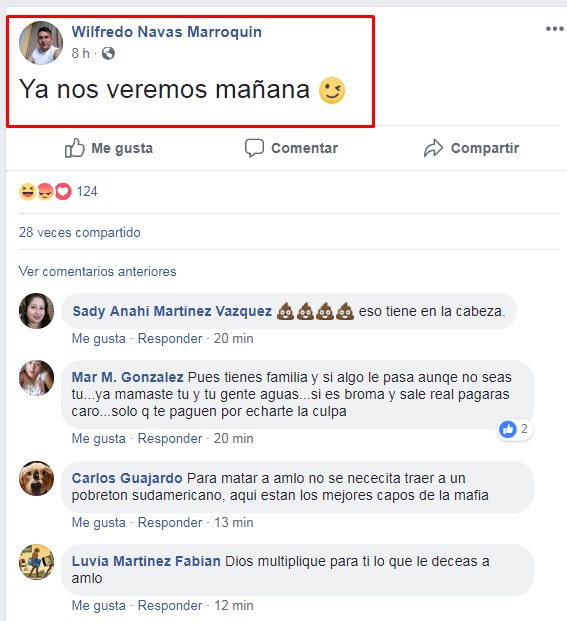Like Carlos Guajardo's comment with Me gusta

99,522
